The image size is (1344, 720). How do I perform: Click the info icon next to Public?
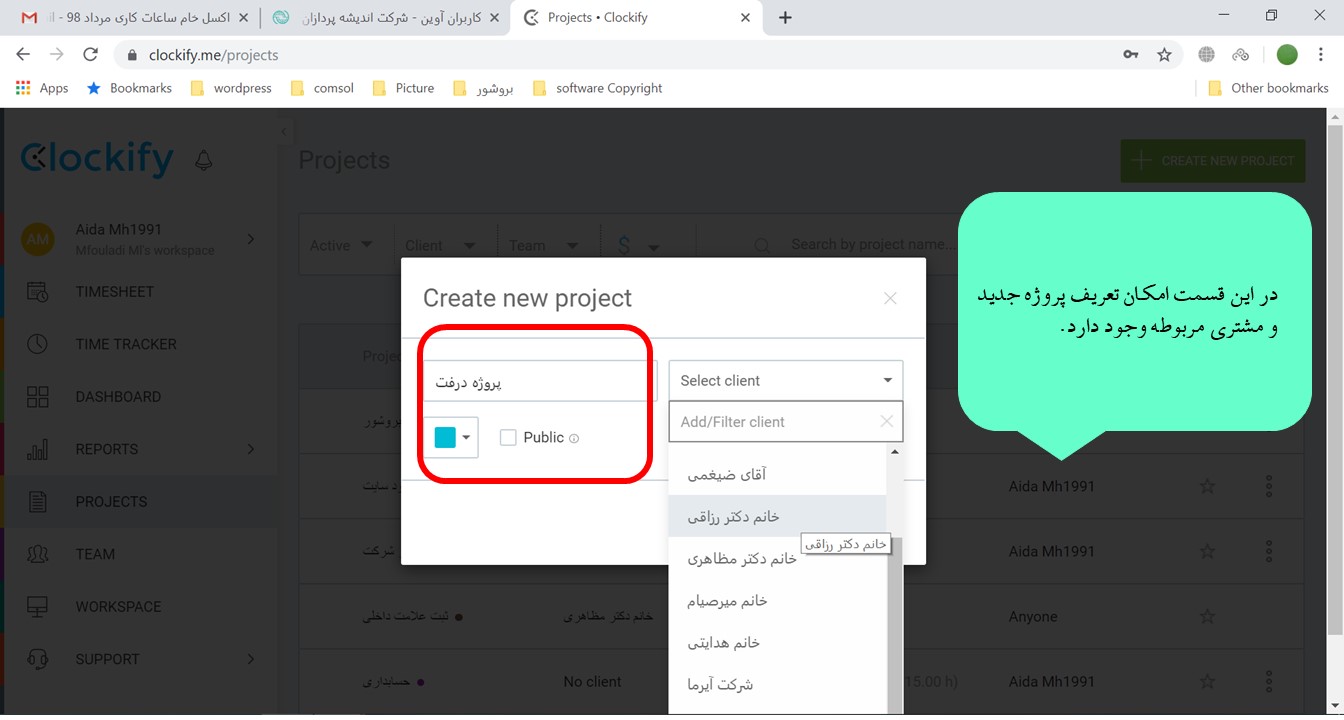click(x=574, y=438)
